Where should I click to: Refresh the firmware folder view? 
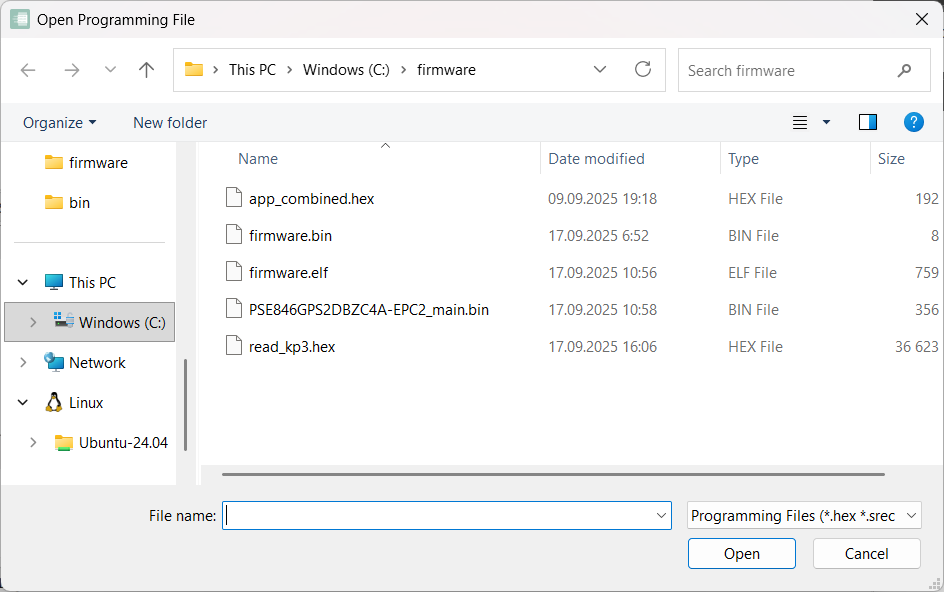point(643,70)
